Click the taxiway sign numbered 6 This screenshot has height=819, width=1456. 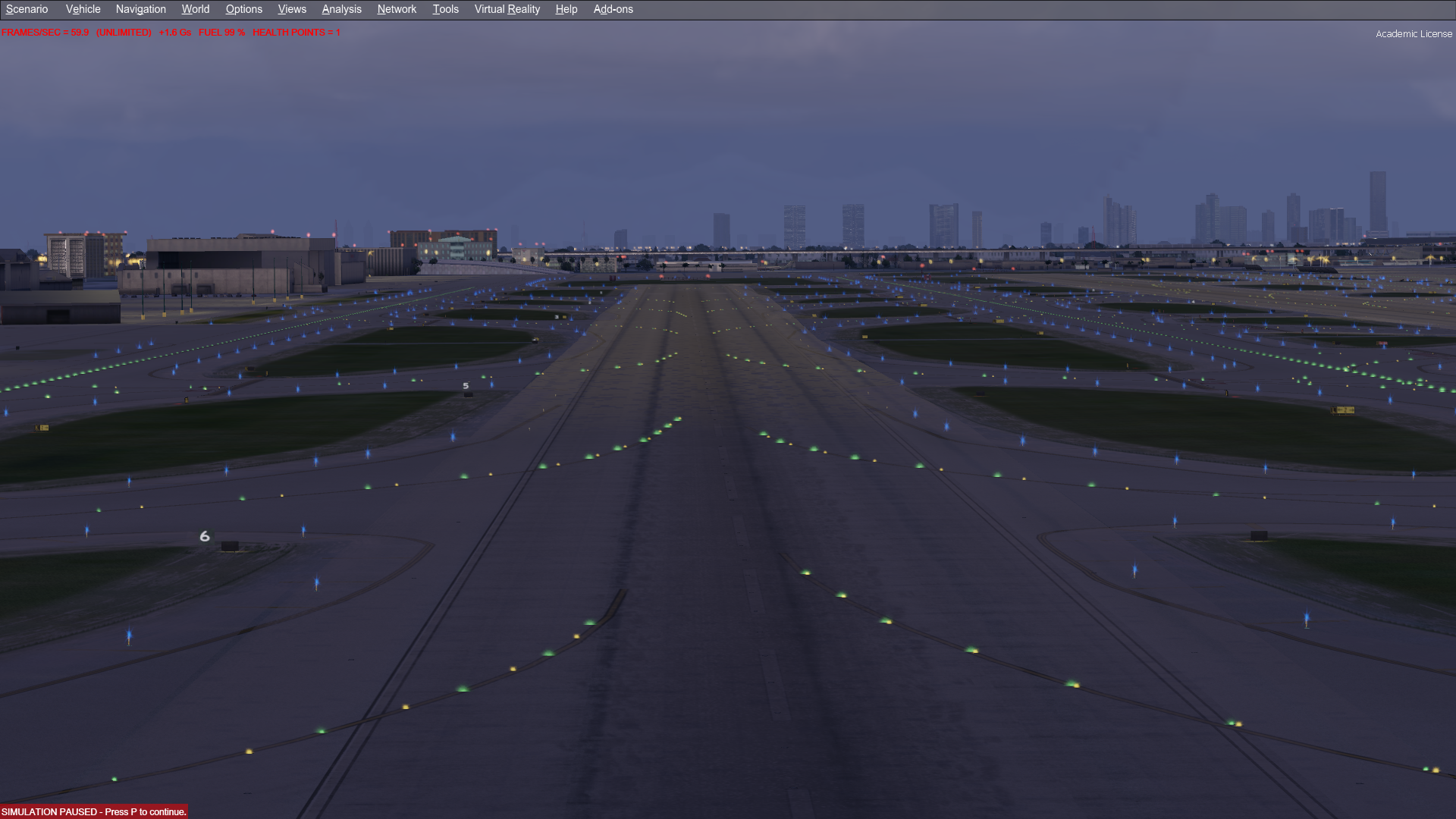(x=205, y=537)
